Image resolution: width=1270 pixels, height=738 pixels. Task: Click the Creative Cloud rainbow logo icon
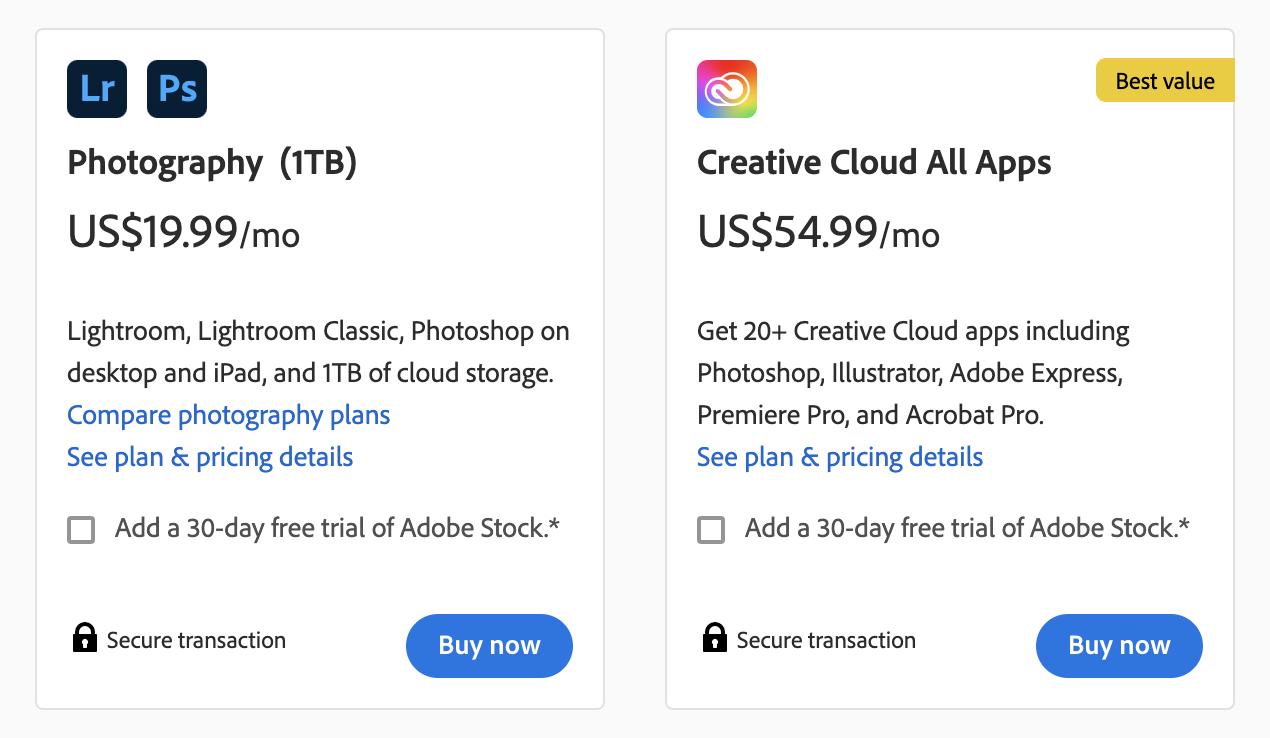(727, 89)
